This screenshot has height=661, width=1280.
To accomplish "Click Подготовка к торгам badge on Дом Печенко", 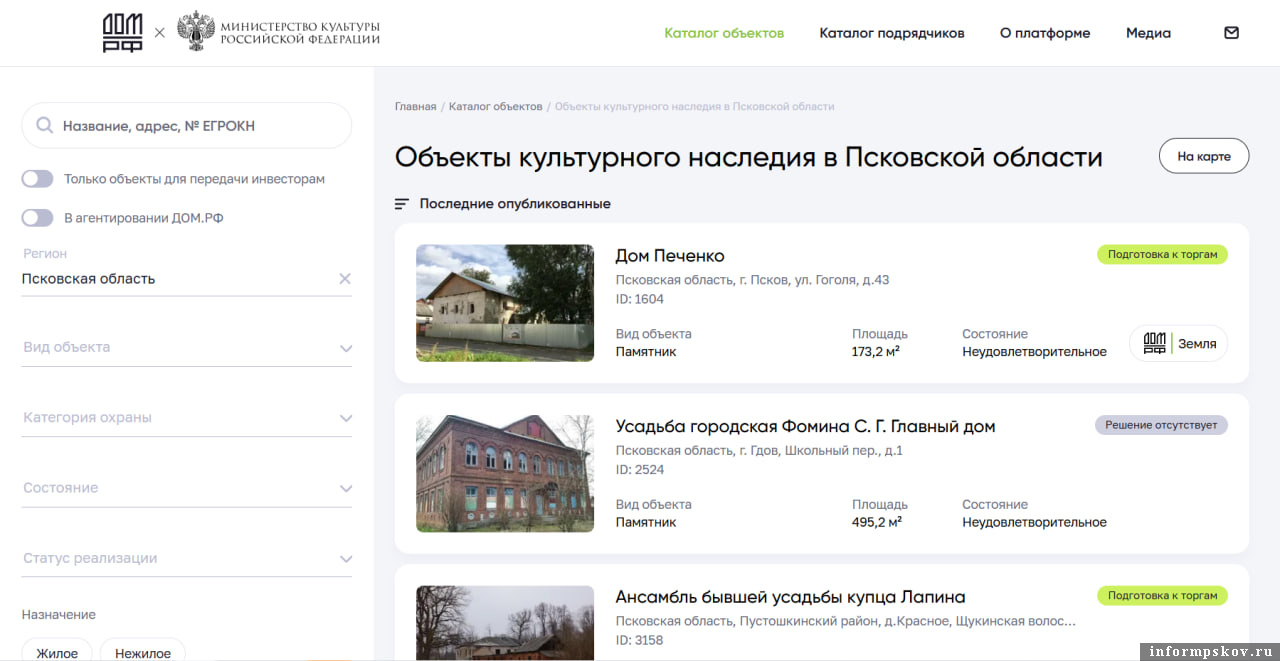I will point(1162,254).
